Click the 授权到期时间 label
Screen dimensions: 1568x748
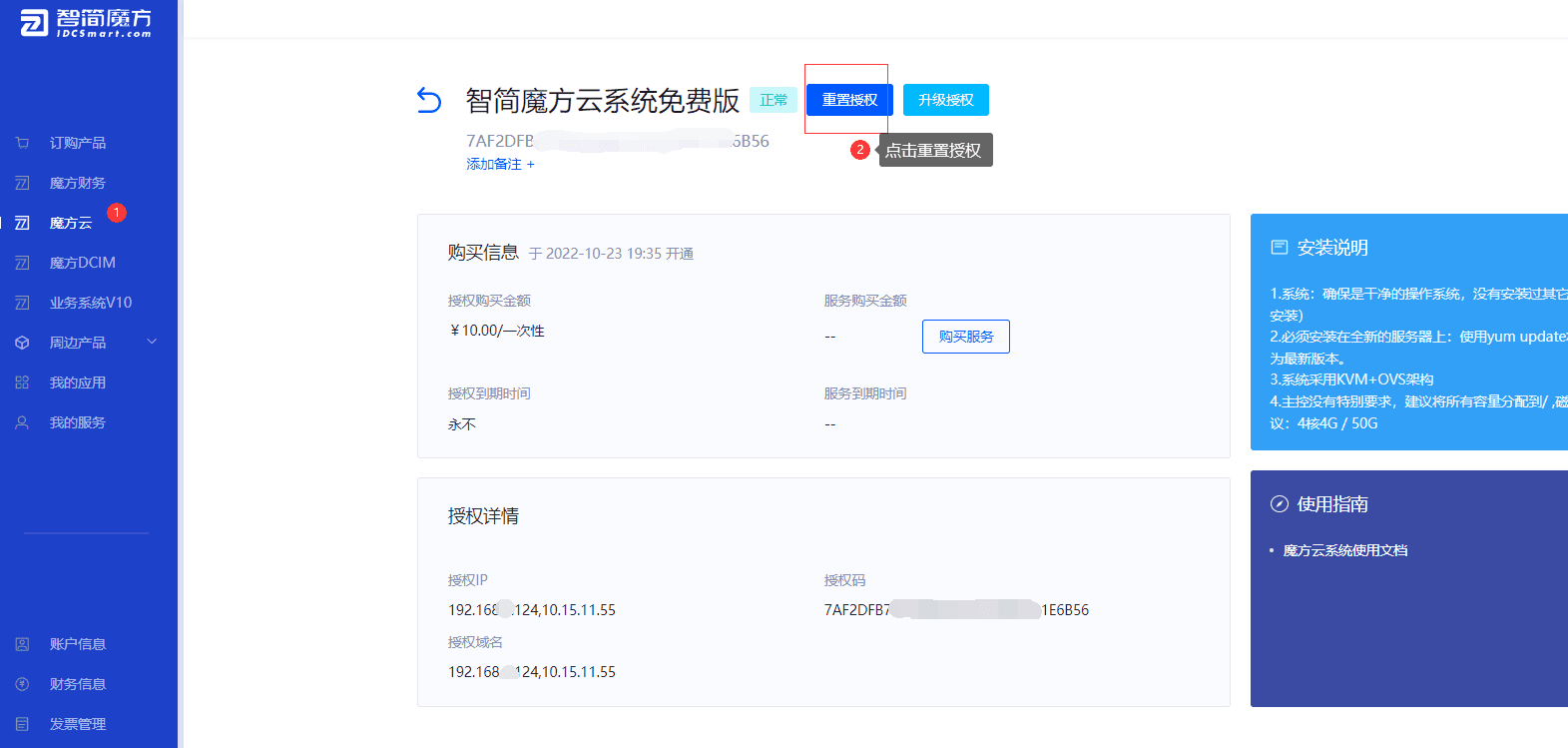coord(489,393)
